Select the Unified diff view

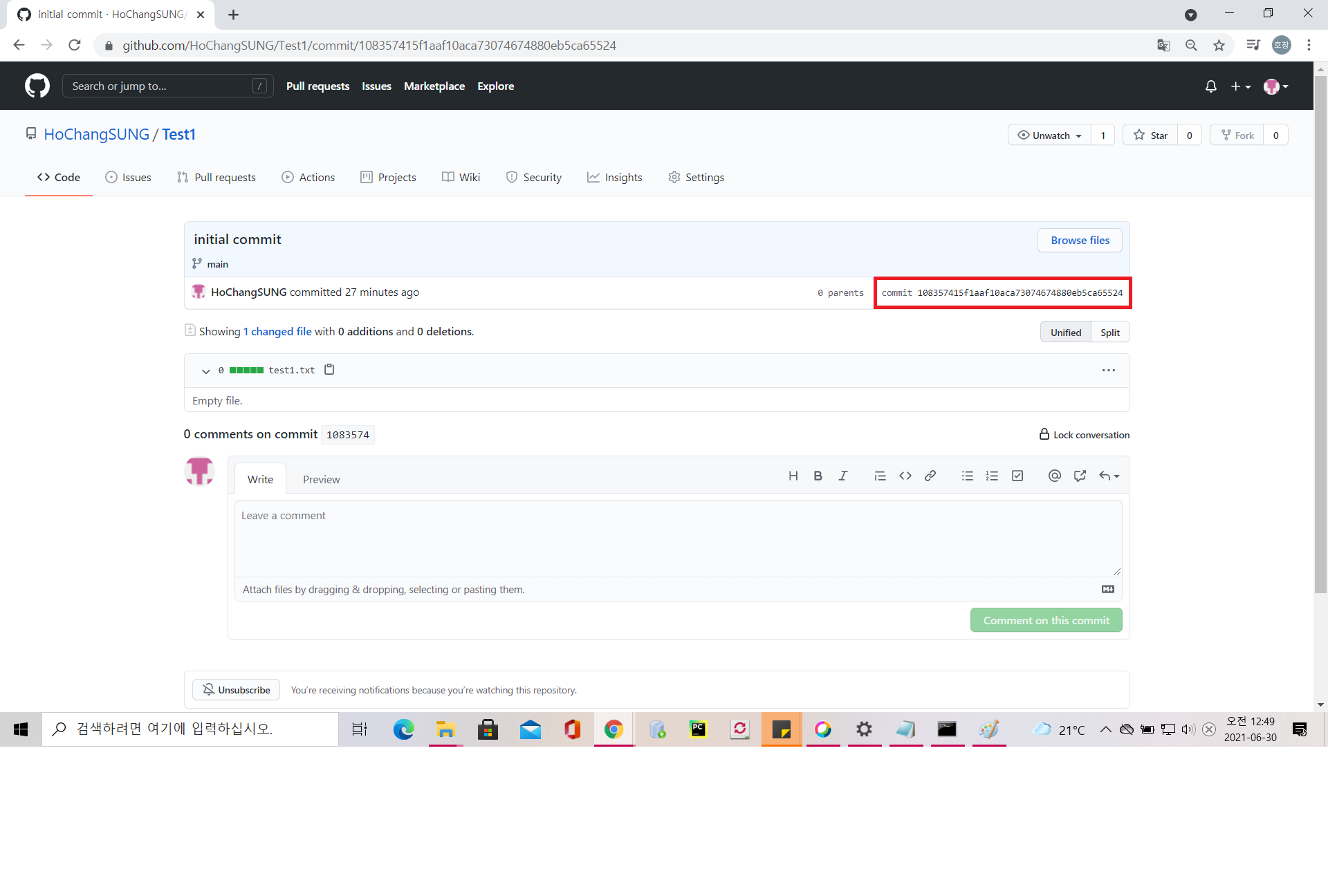[1065, 333]
